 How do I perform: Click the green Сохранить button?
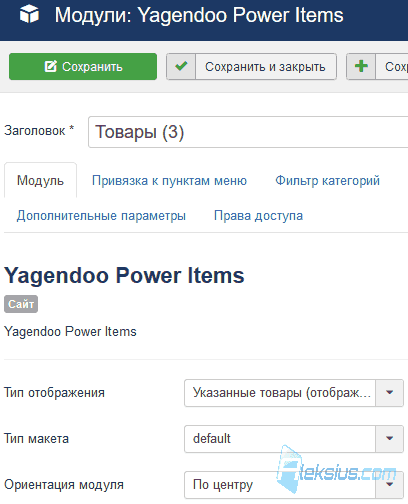(83, 67)
